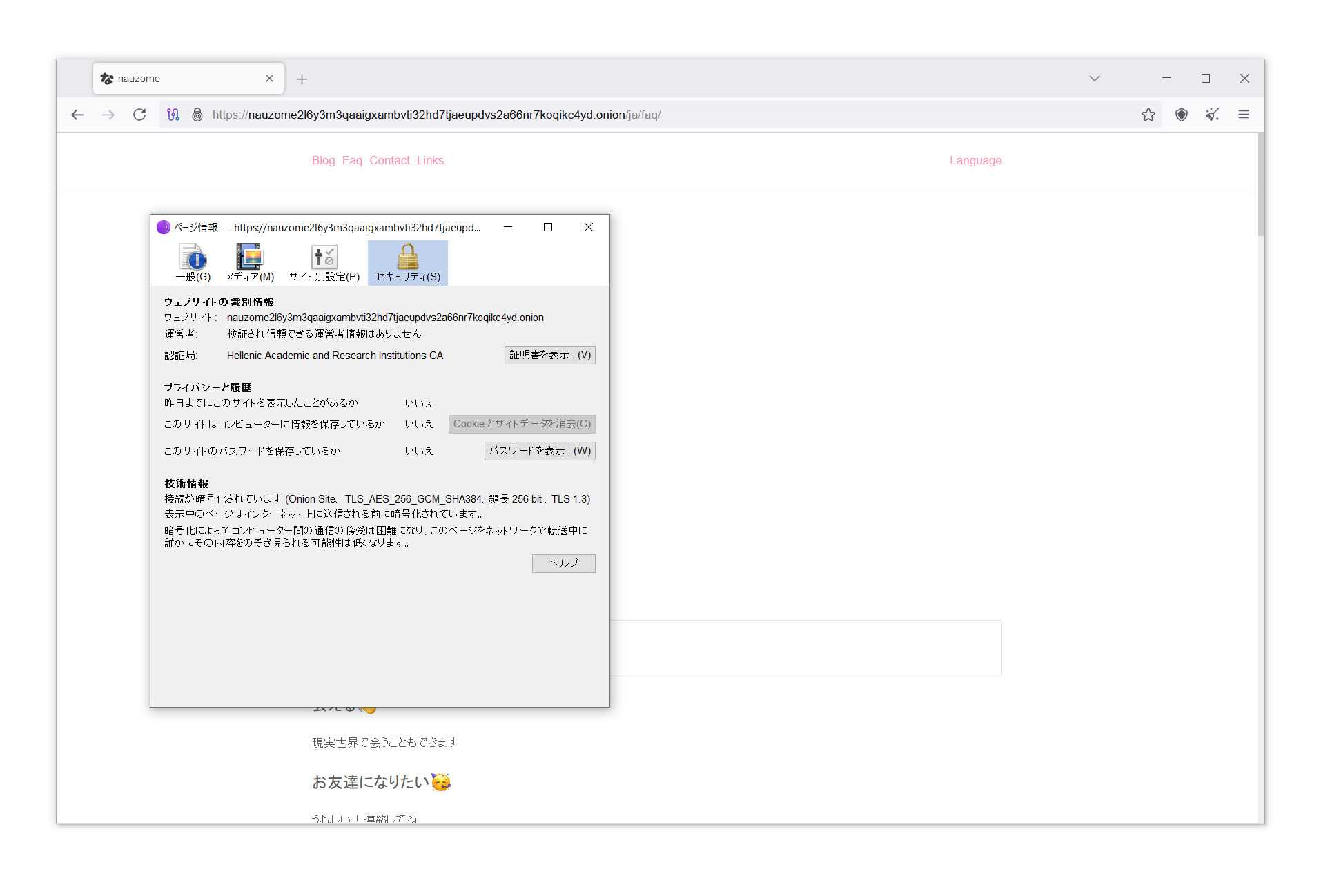Select the website onion address text
1330x896 pixels.
[x=385, y=318]
